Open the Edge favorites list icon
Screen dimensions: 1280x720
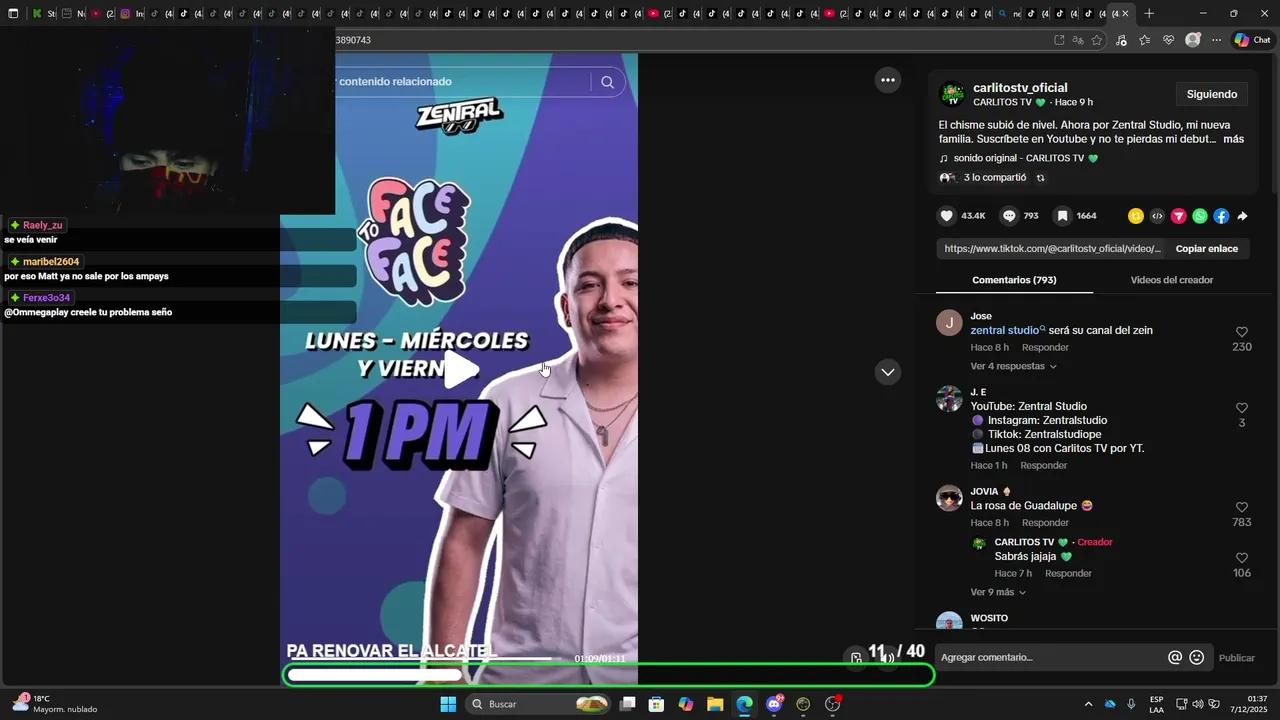click(1144, 40)
